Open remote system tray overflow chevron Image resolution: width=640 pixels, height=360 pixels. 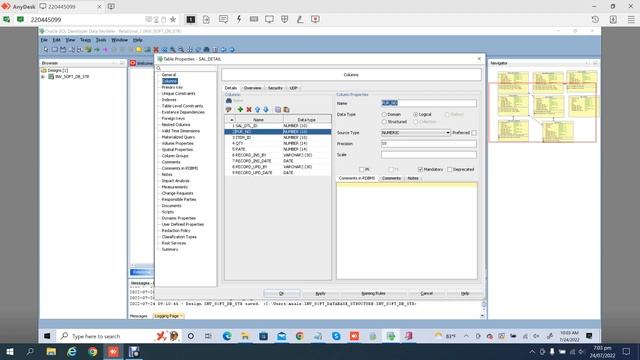pos(466,336)
